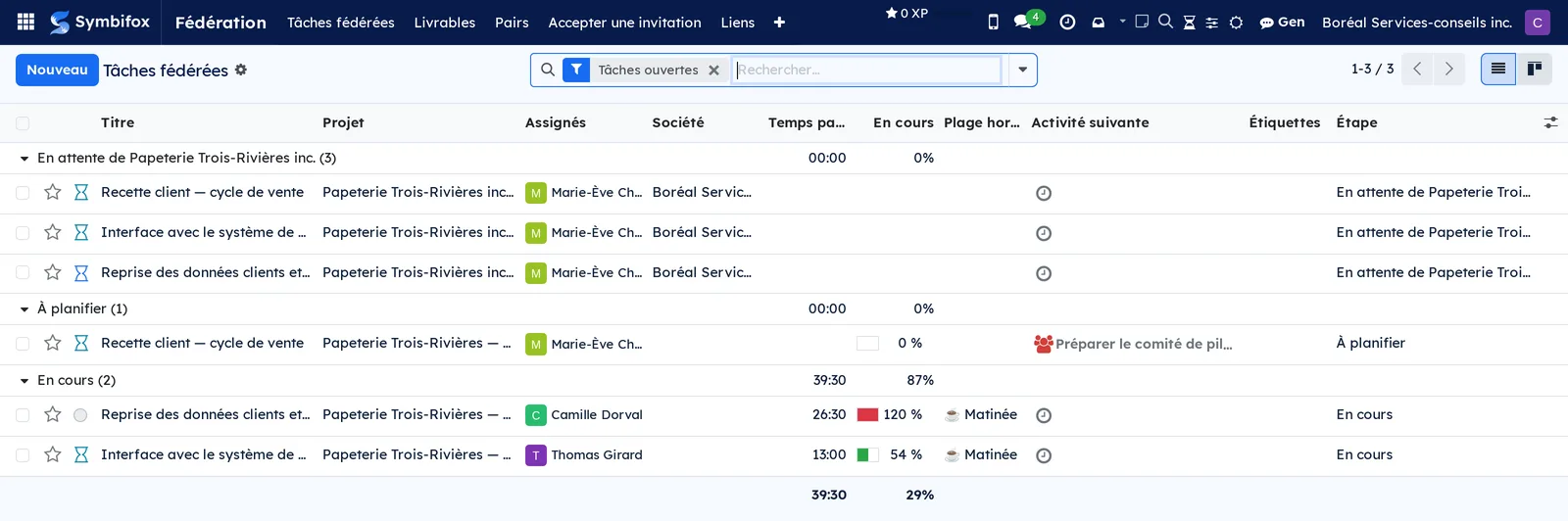The image size is (1568, 521).
Task: Open company switcher Boréal Services-conseils inc.
Action: [1417, 23]
